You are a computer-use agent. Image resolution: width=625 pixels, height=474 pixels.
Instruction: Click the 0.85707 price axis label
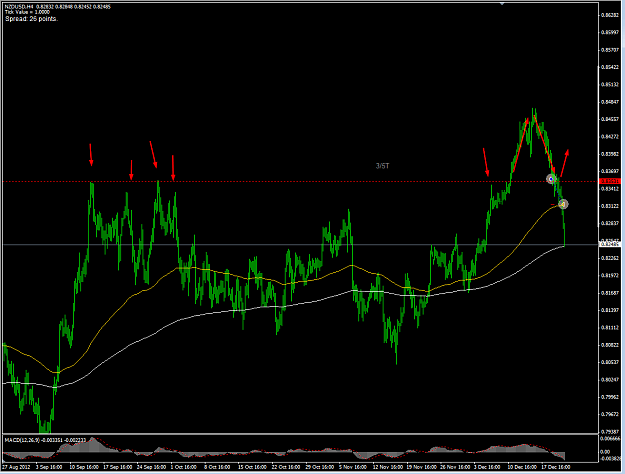pos(610,50)
